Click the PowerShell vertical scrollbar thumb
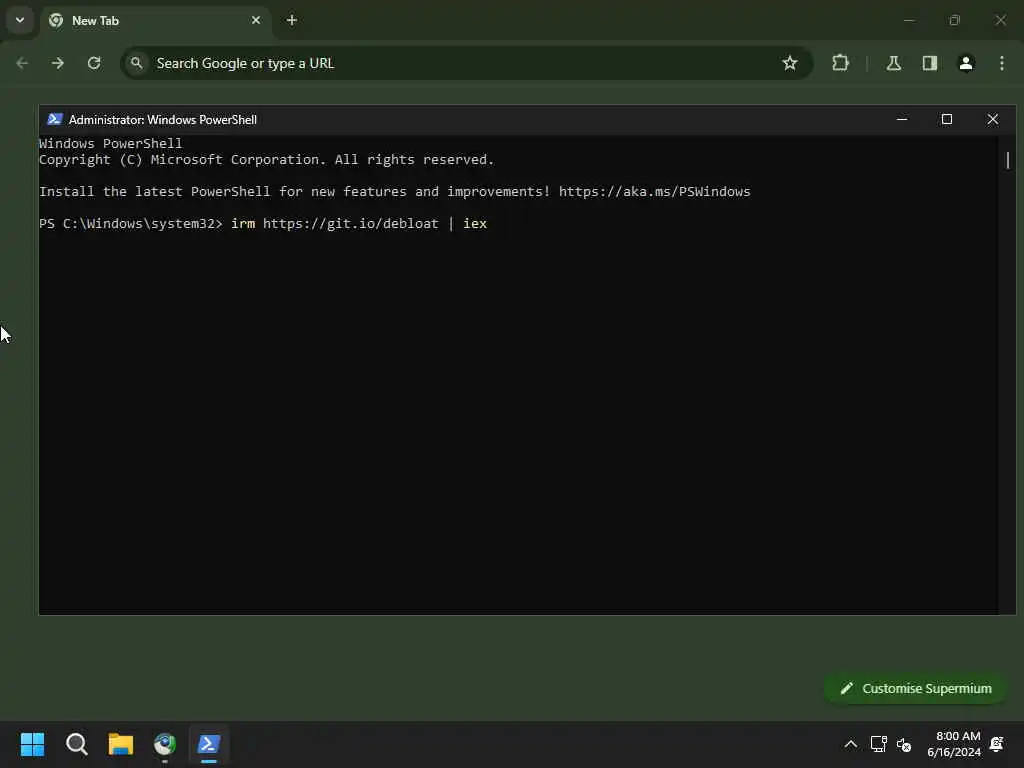 tap(1008, 160)
